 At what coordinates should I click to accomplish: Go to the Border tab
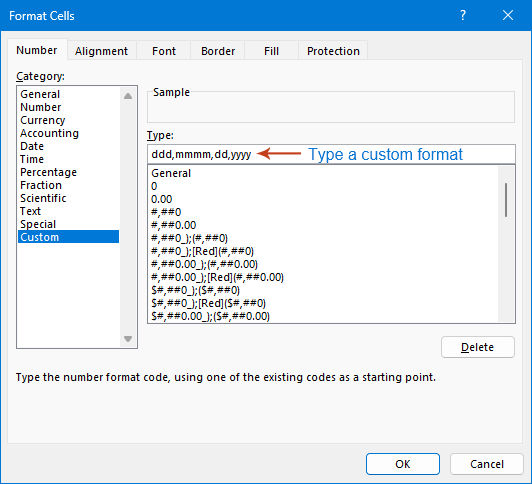pos(218,51)
